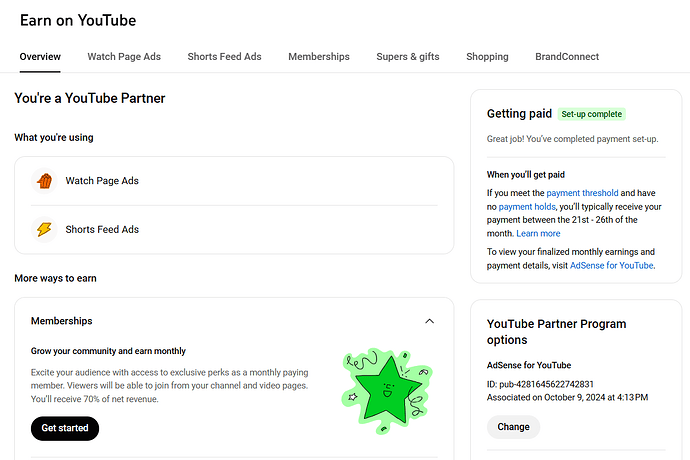Select the Watch Page Ads list row
The width and height of the screenshot is (690, 460).
(x=234, y=181)
